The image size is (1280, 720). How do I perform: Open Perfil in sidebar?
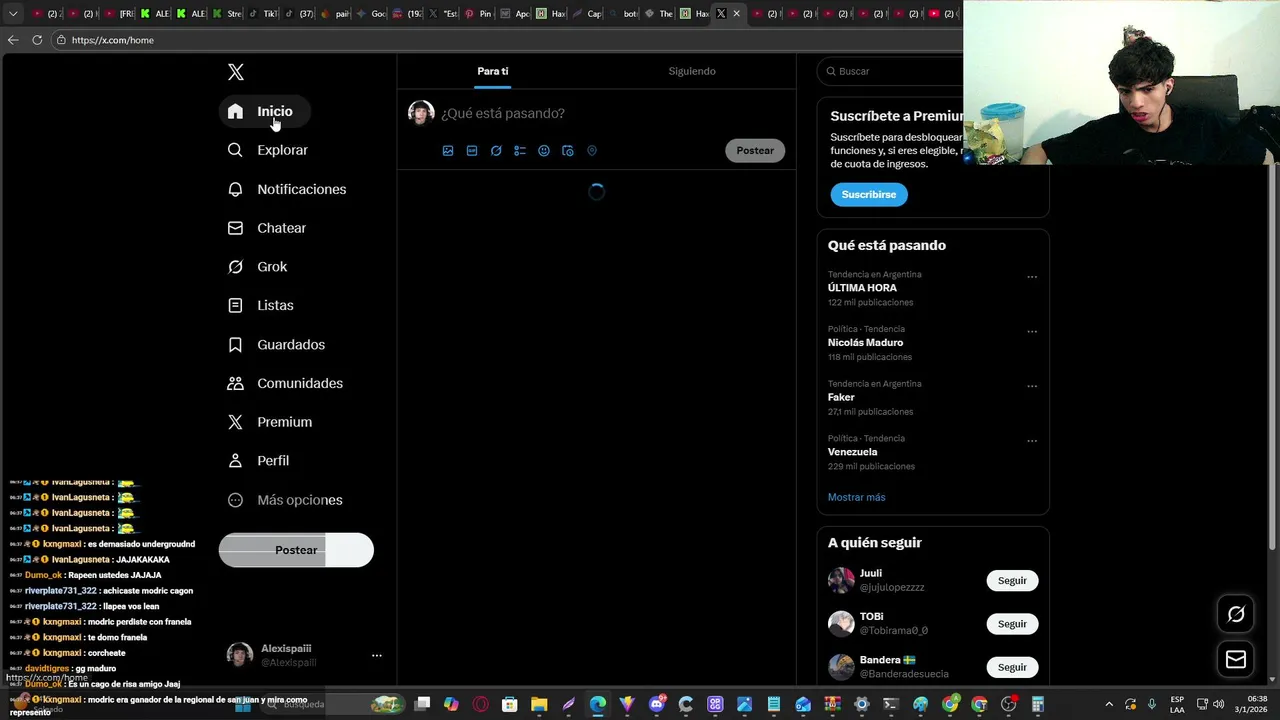259,461
